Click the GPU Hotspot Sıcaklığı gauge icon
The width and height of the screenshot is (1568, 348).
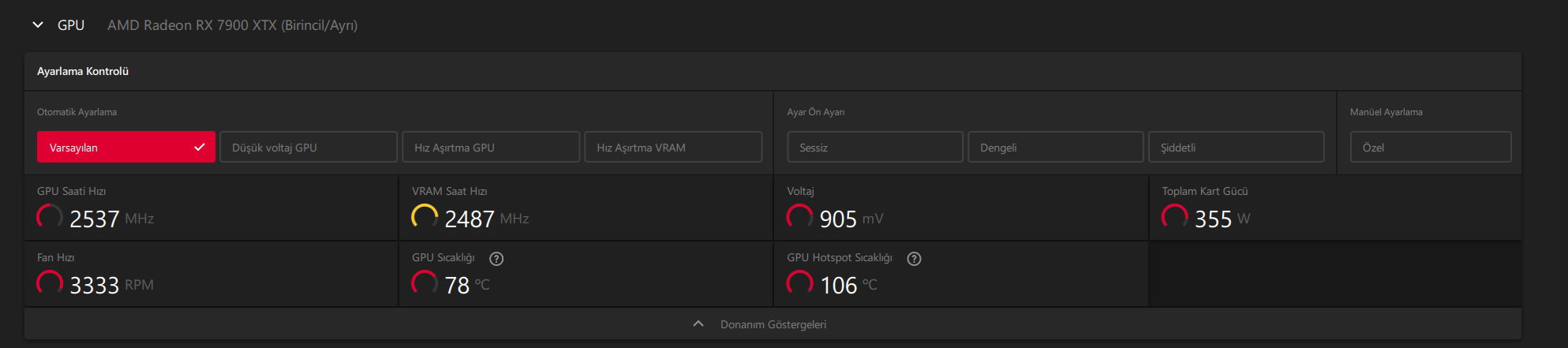click(x=799, y=283)
